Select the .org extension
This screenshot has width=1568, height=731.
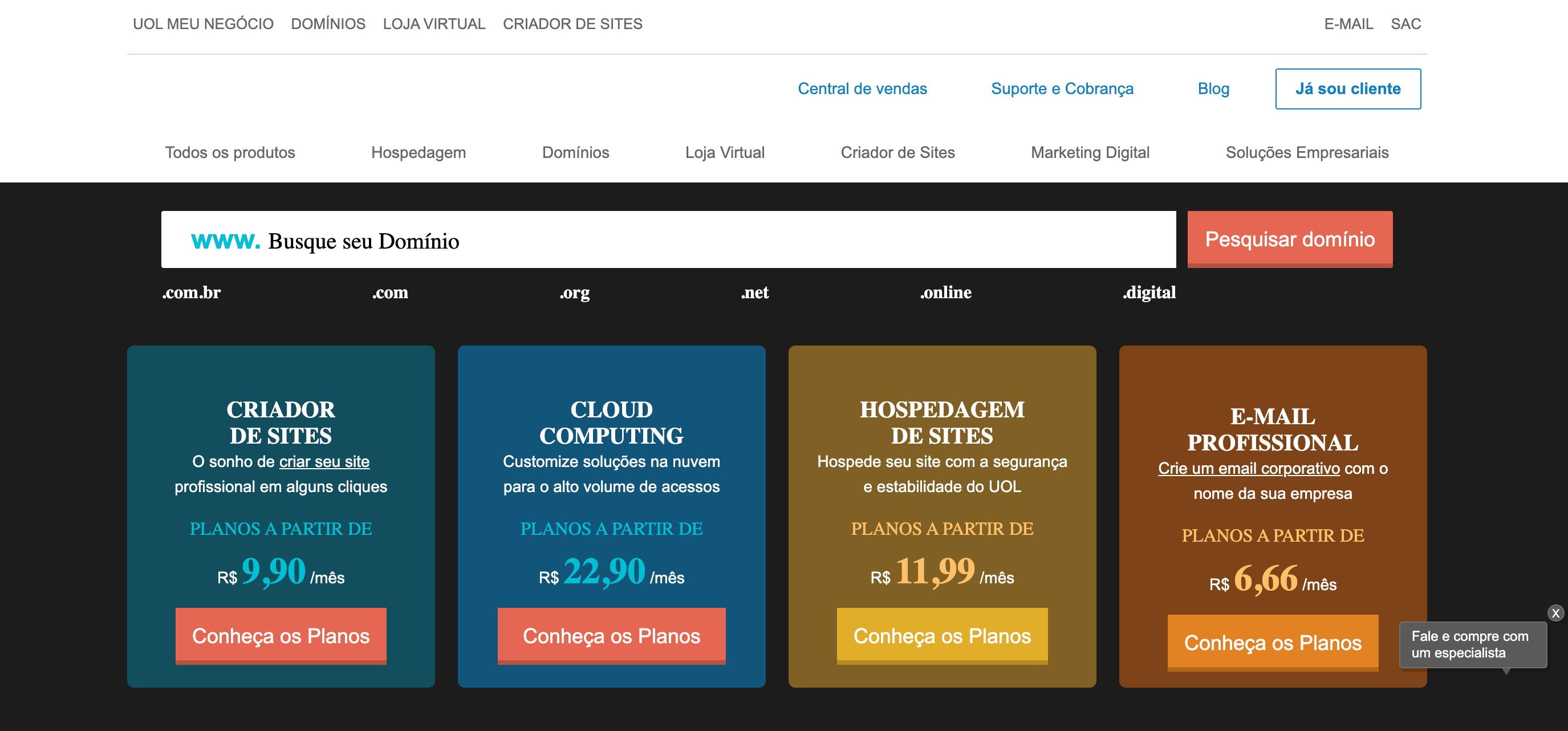tap(574, 294)
